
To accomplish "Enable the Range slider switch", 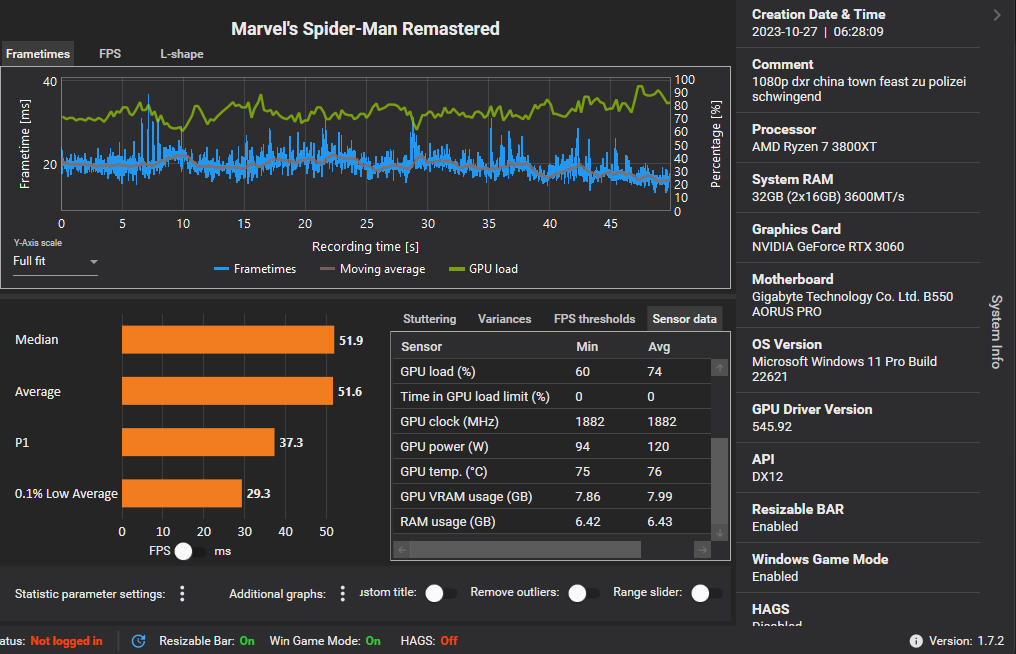I will pos(706,593).
